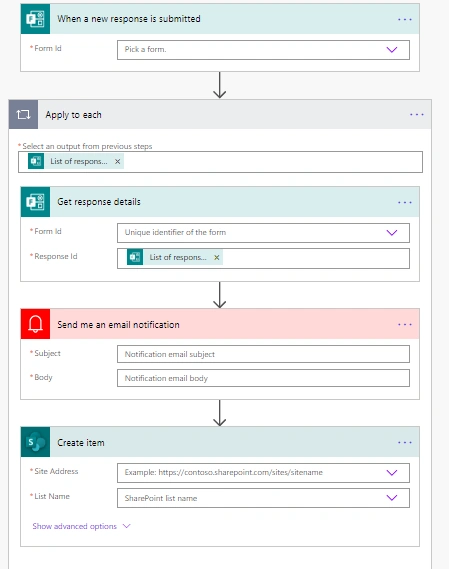Remove List of responses token in Apply to each

pos(118,161)
